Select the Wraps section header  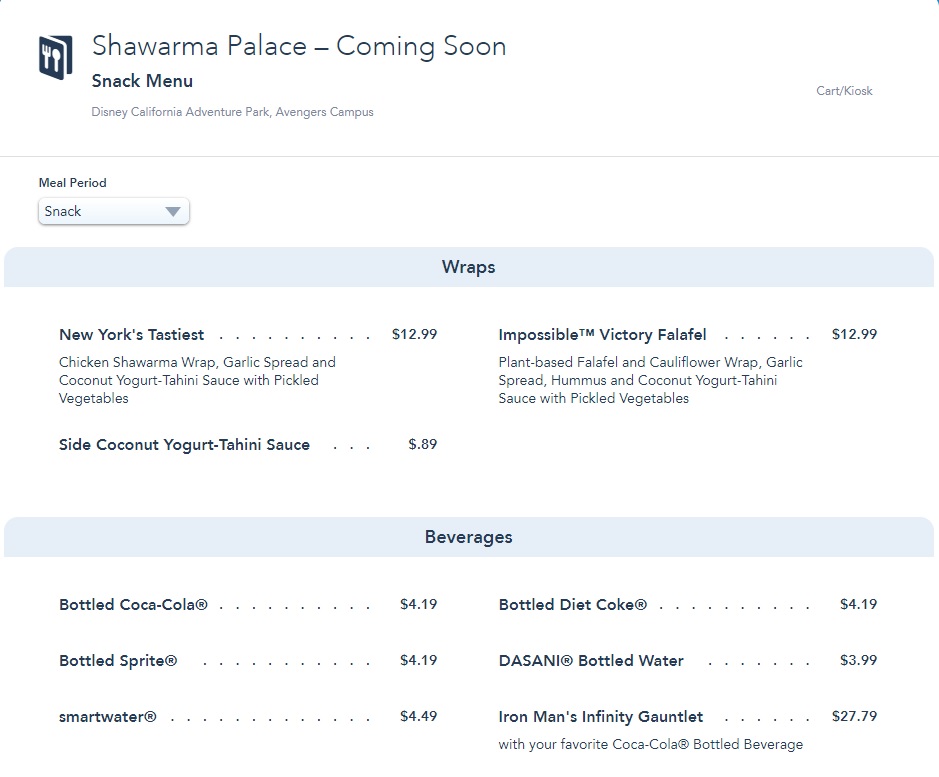468,267
